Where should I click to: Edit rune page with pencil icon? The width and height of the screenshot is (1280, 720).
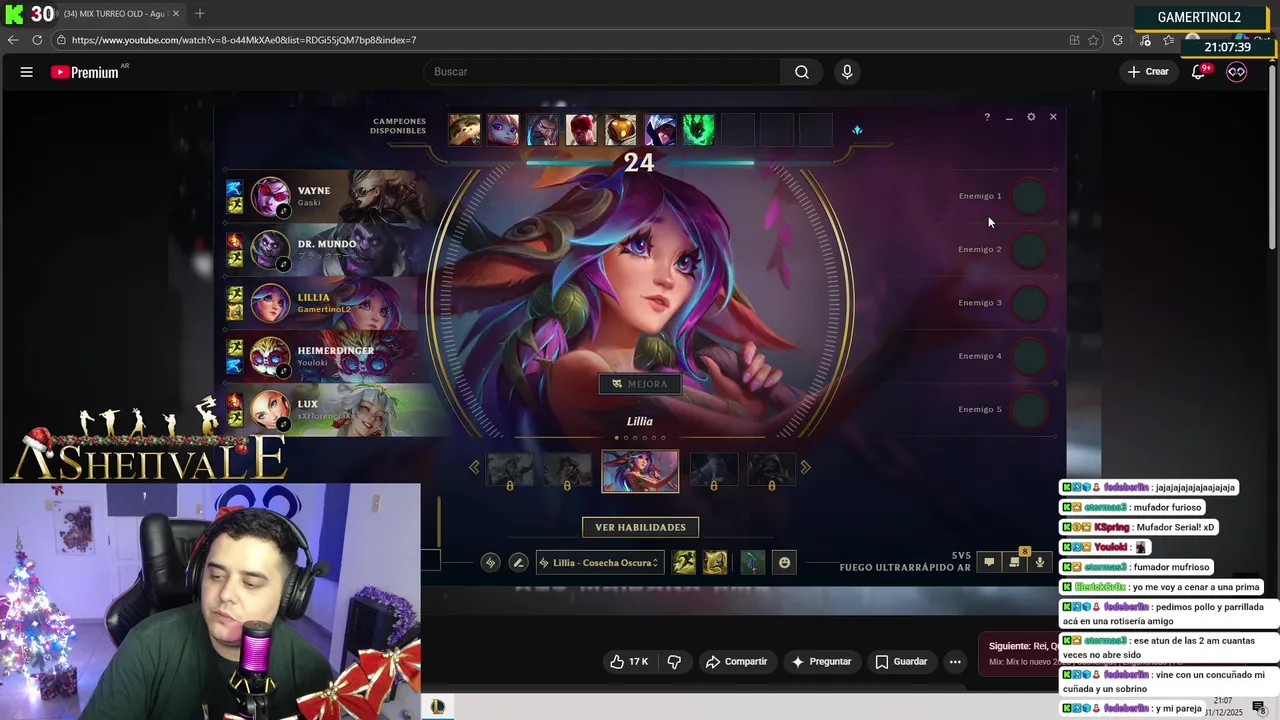(x=518, y=563)
